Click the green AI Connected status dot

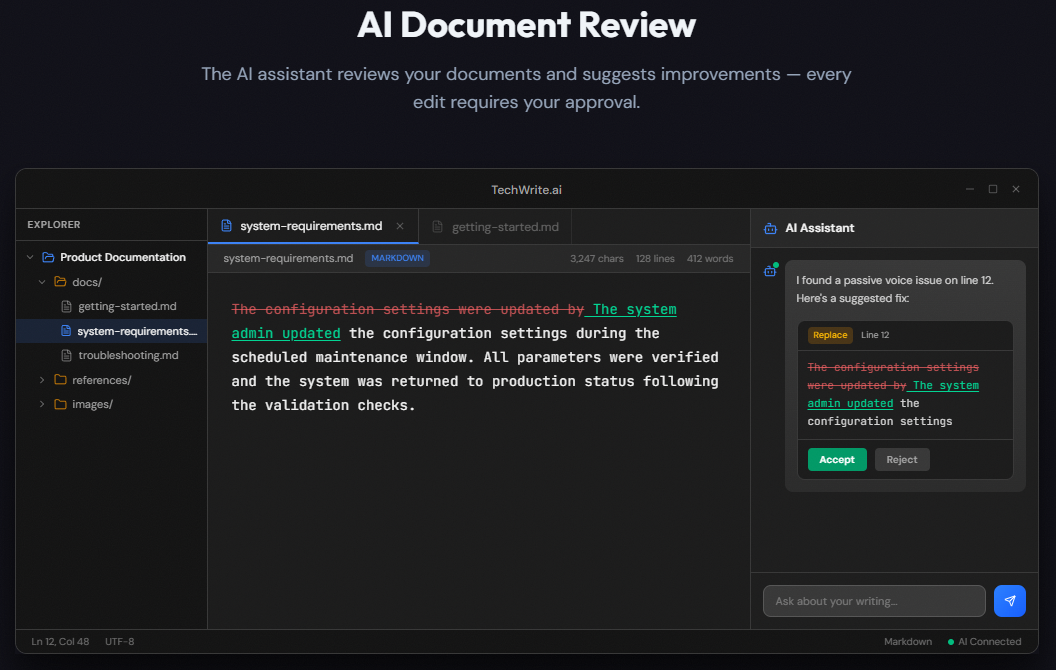(949, 641)
